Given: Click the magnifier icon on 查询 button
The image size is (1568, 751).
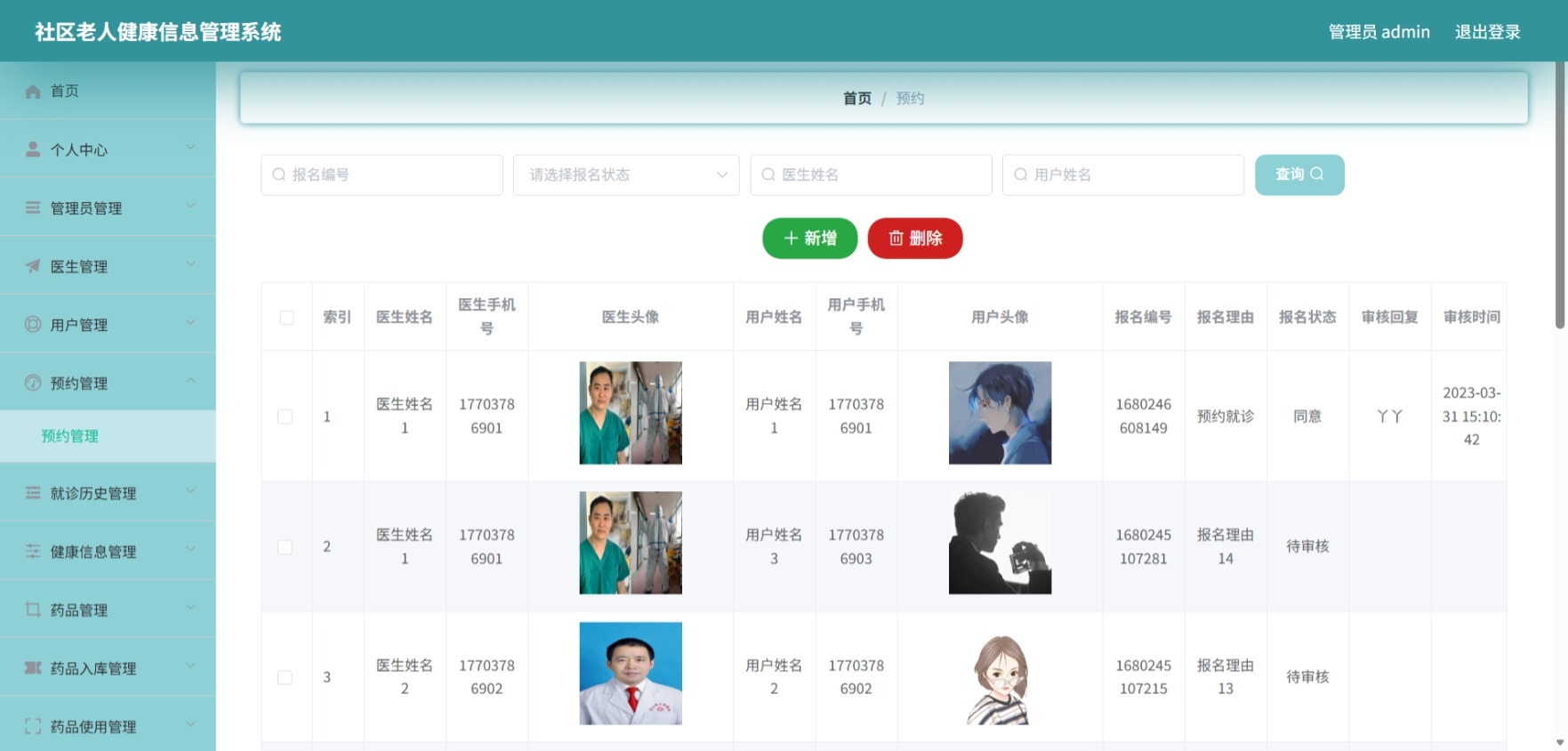Looking at the screenshot, I should click(x=1317, y=174).
